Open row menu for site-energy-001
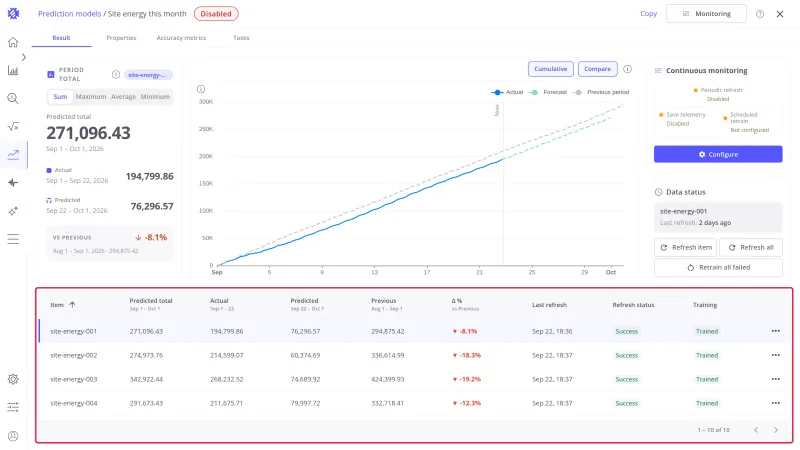Screen dimensions: 800x450 click(776, 331)
